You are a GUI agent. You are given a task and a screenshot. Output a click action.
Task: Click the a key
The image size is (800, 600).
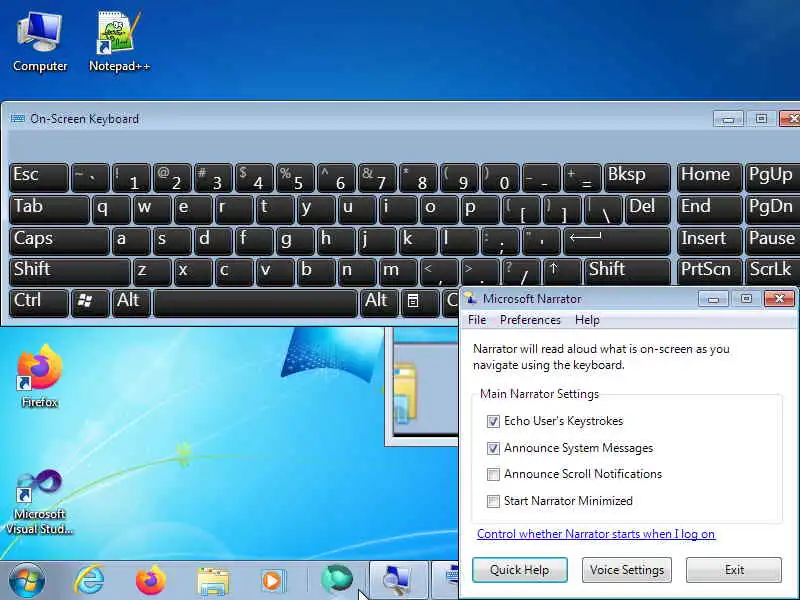pos(131,241)
